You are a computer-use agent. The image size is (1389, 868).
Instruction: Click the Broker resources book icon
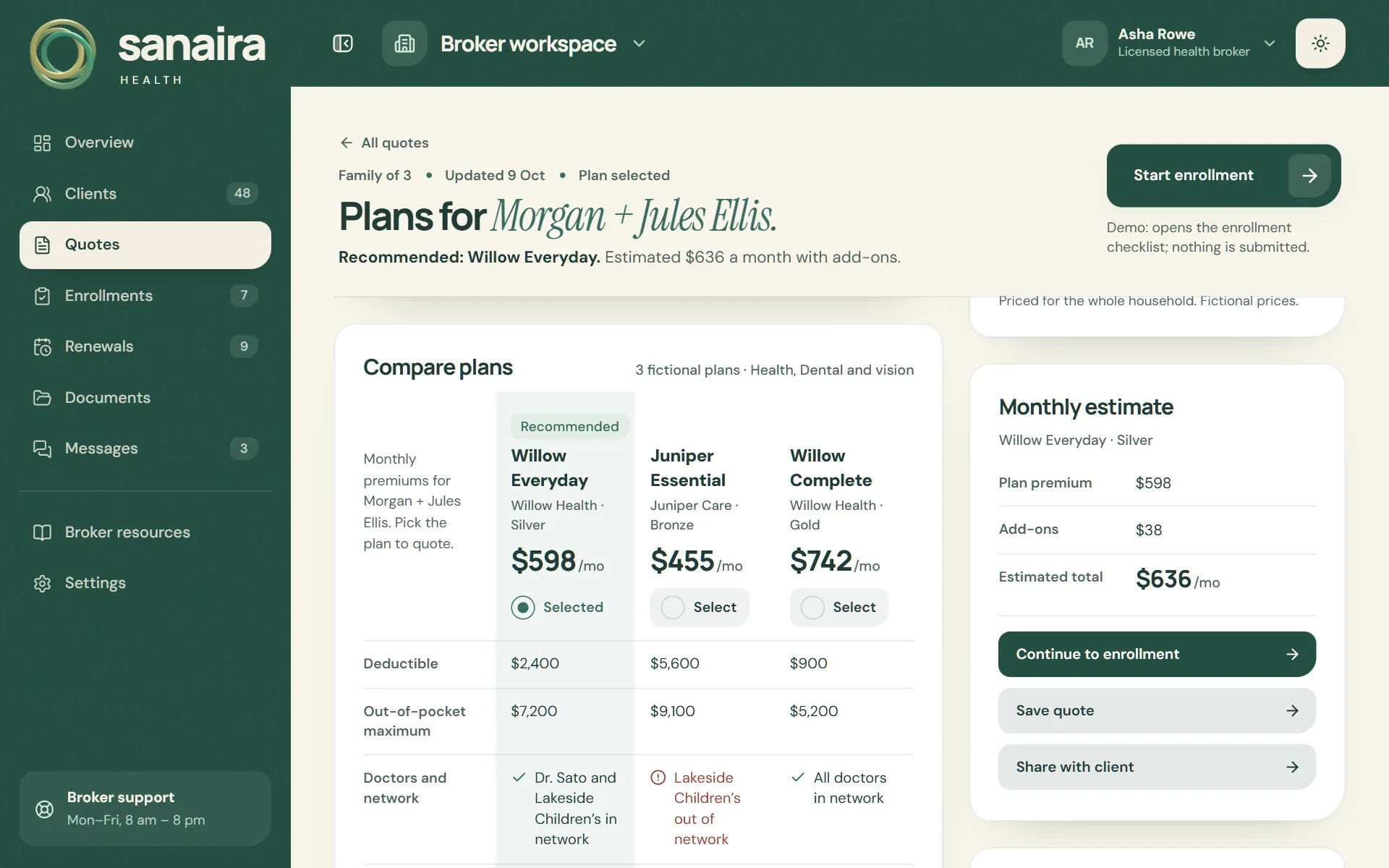pos(42,532)
